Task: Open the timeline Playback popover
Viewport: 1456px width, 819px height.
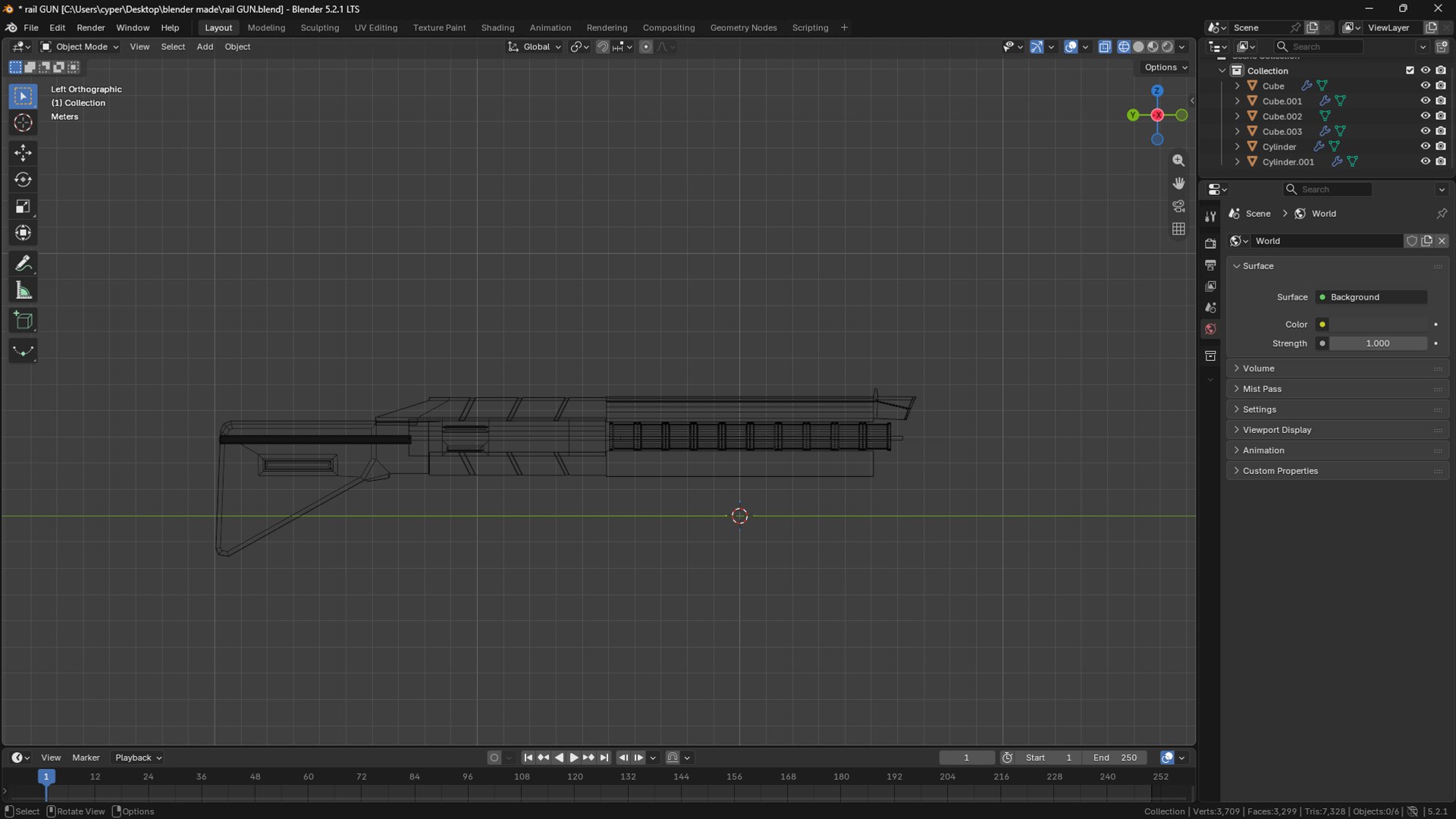Action: pyautogui.click(x=138, y=758)
